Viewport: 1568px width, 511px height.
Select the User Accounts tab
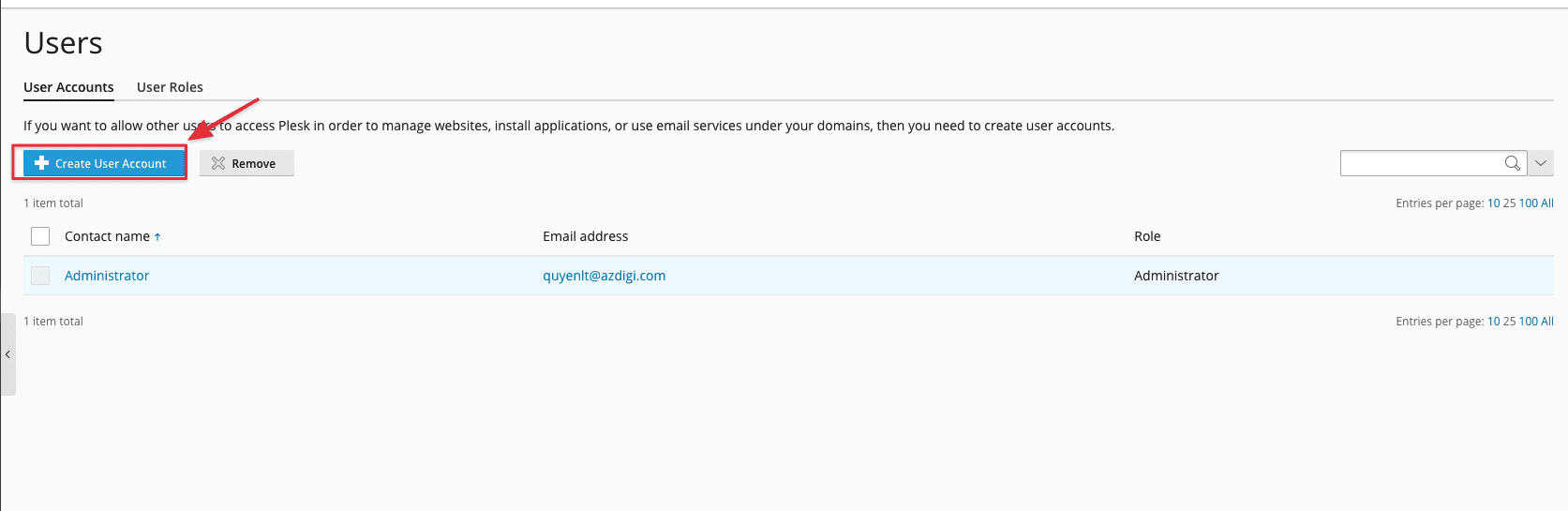click(x=68, y=87)
